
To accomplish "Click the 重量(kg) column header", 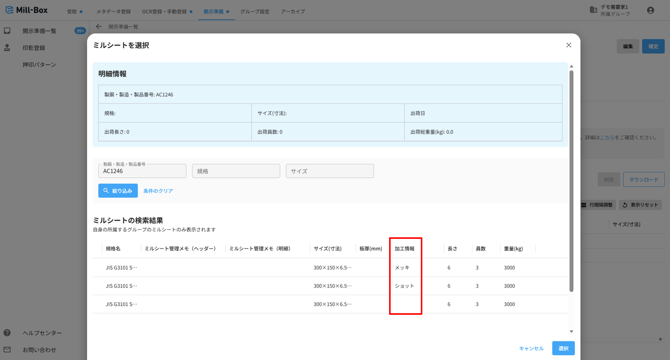I will 513,249.
